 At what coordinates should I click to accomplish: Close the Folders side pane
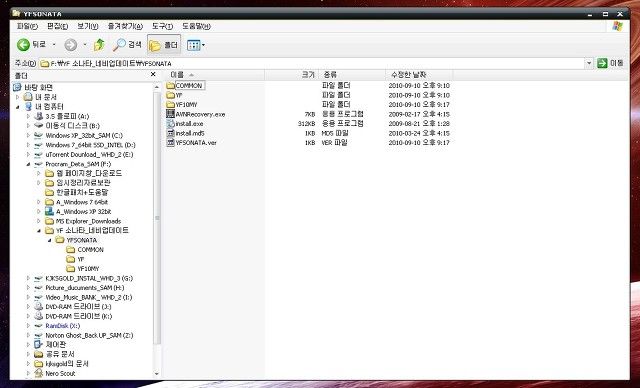pos(153,74)
